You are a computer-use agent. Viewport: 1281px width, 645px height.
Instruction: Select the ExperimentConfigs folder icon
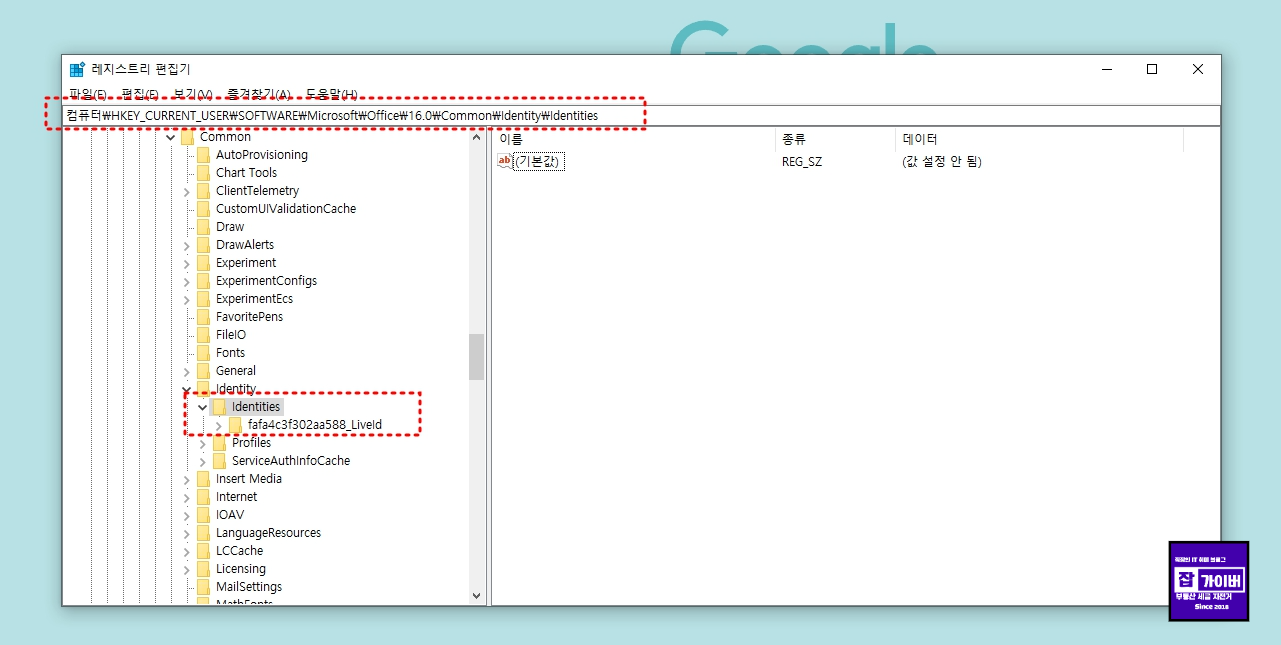(x=203, y=281)
